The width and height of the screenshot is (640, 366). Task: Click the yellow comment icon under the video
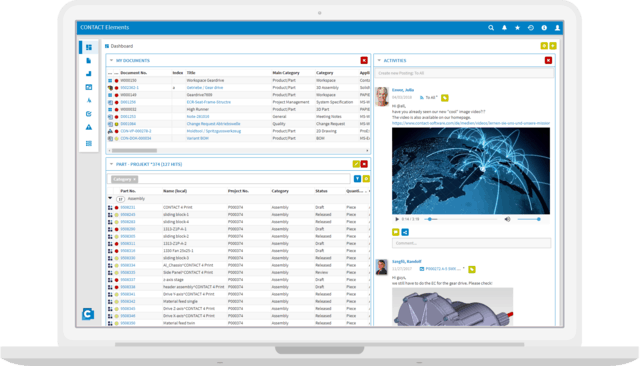(x=396, y=232)
